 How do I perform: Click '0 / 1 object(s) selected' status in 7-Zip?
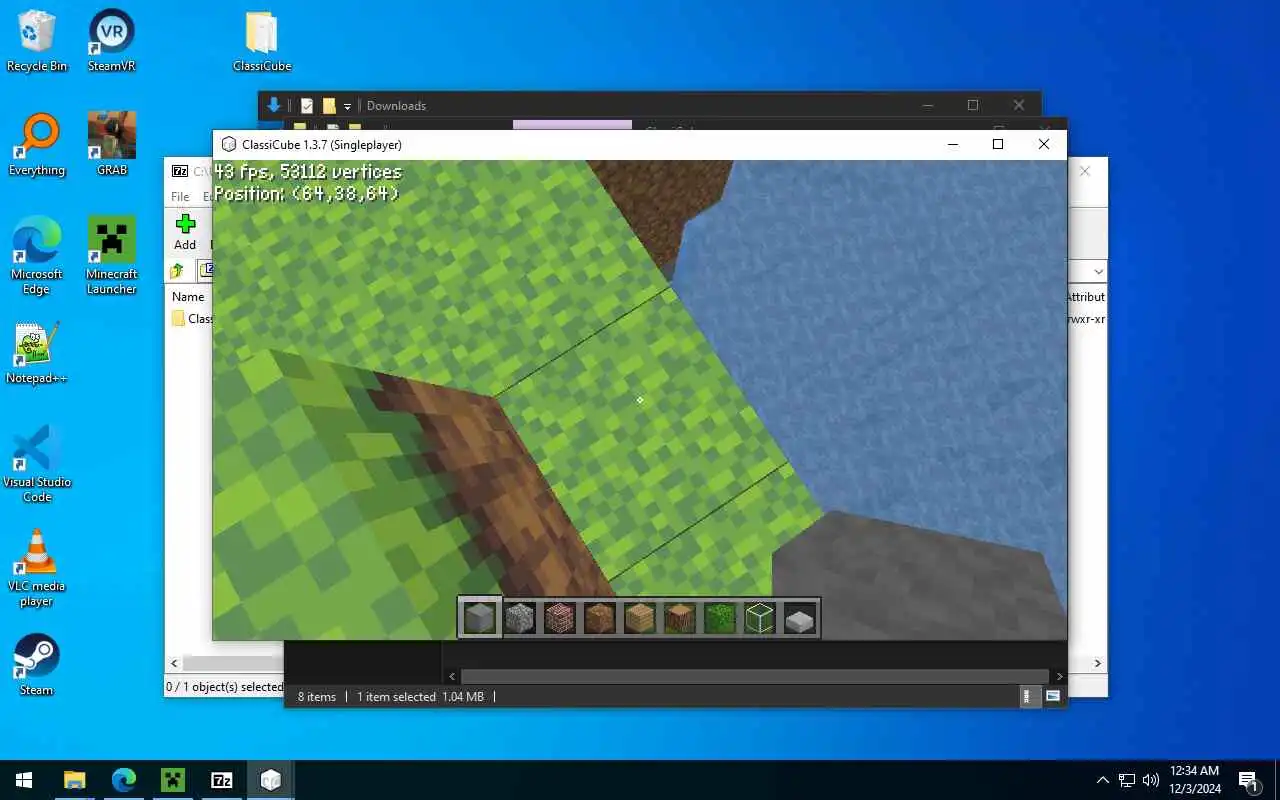click(226, 687)
